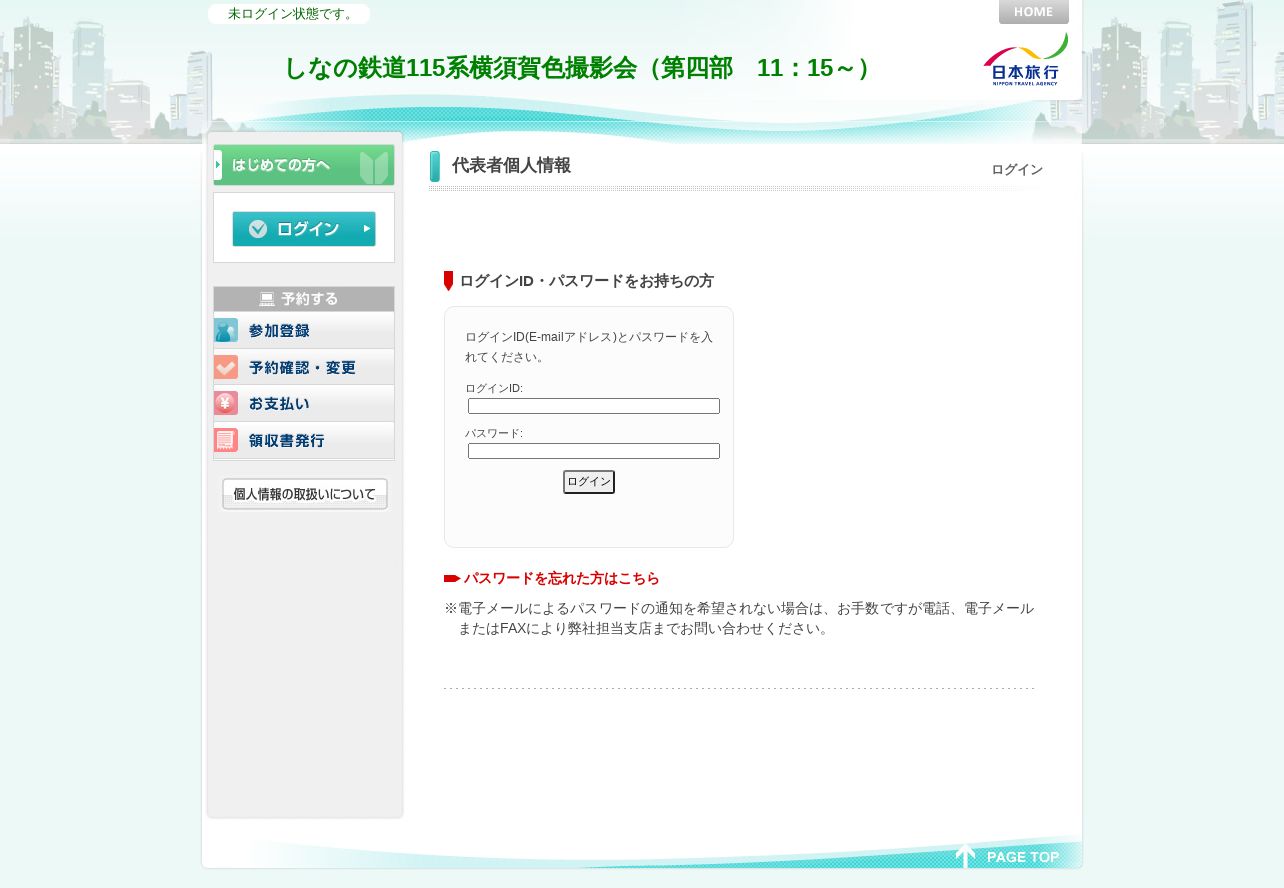This screenshot has height=888, width=1284.
Task: Click the 参加登録 person icon
Action: click(226, 330)
